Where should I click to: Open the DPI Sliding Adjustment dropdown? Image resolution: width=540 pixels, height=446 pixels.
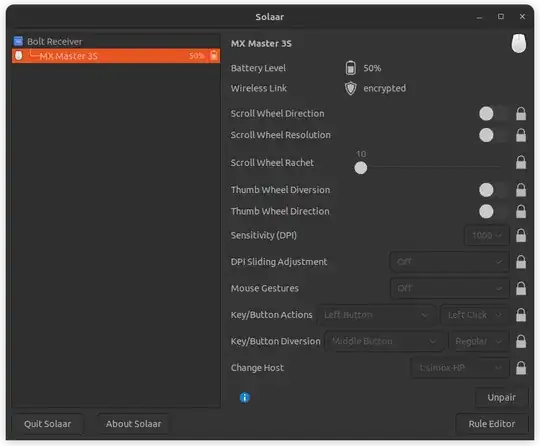[449, 262]
